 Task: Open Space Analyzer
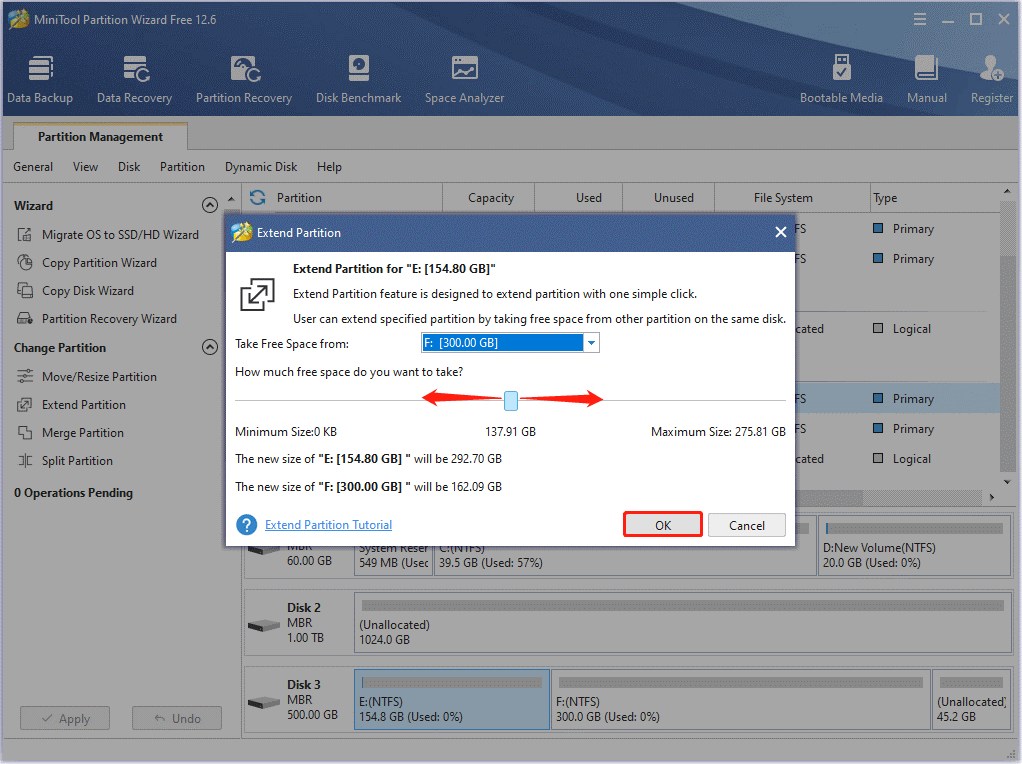464,80
